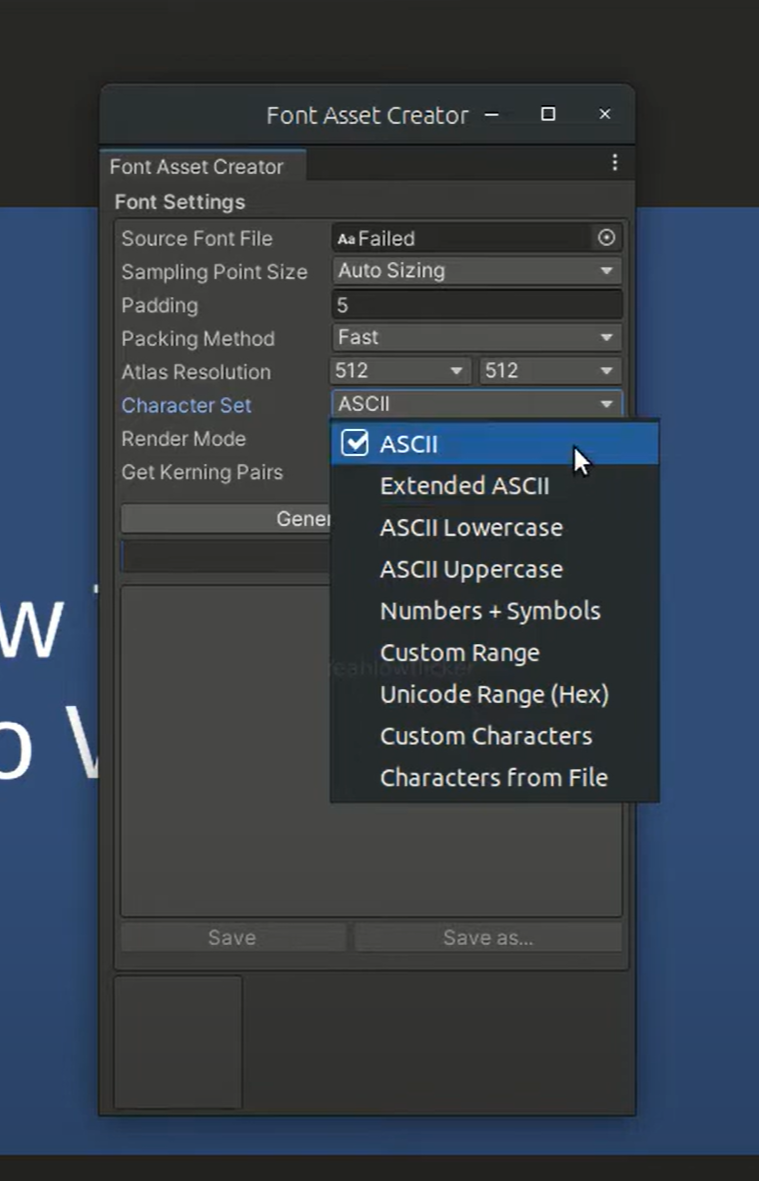Click the Source Font File label

coord(197,239)
